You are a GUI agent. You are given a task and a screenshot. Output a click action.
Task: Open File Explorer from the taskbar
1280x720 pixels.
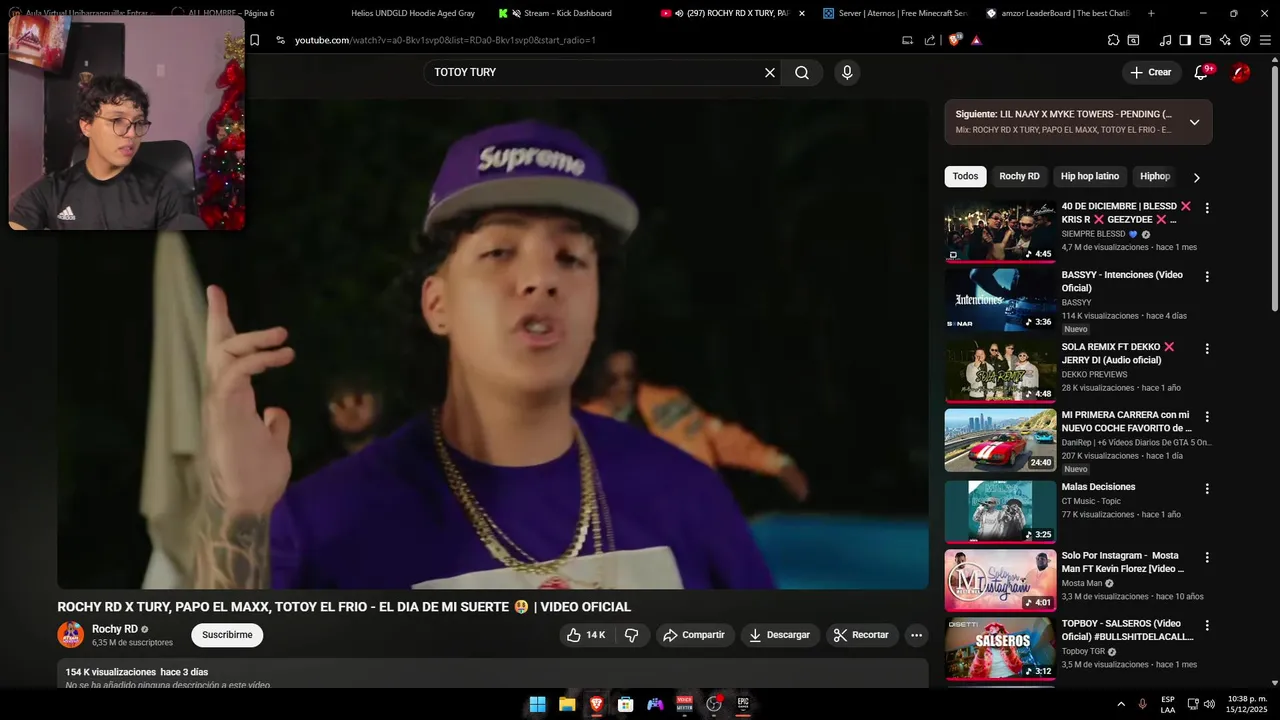pyautogui.click(x=567, y=704)
